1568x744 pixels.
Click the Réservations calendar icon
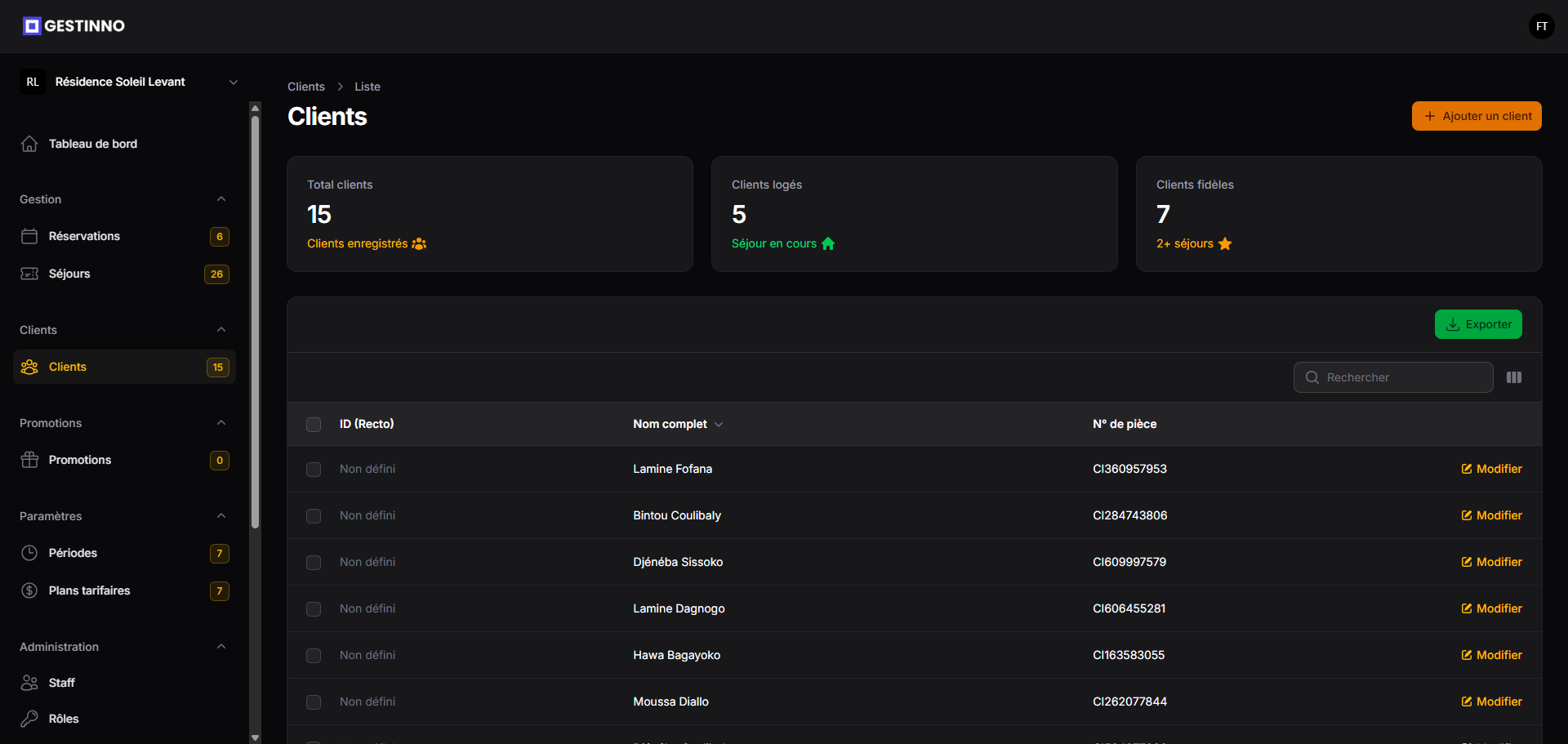pyautogui.click(x=29, y=236)
